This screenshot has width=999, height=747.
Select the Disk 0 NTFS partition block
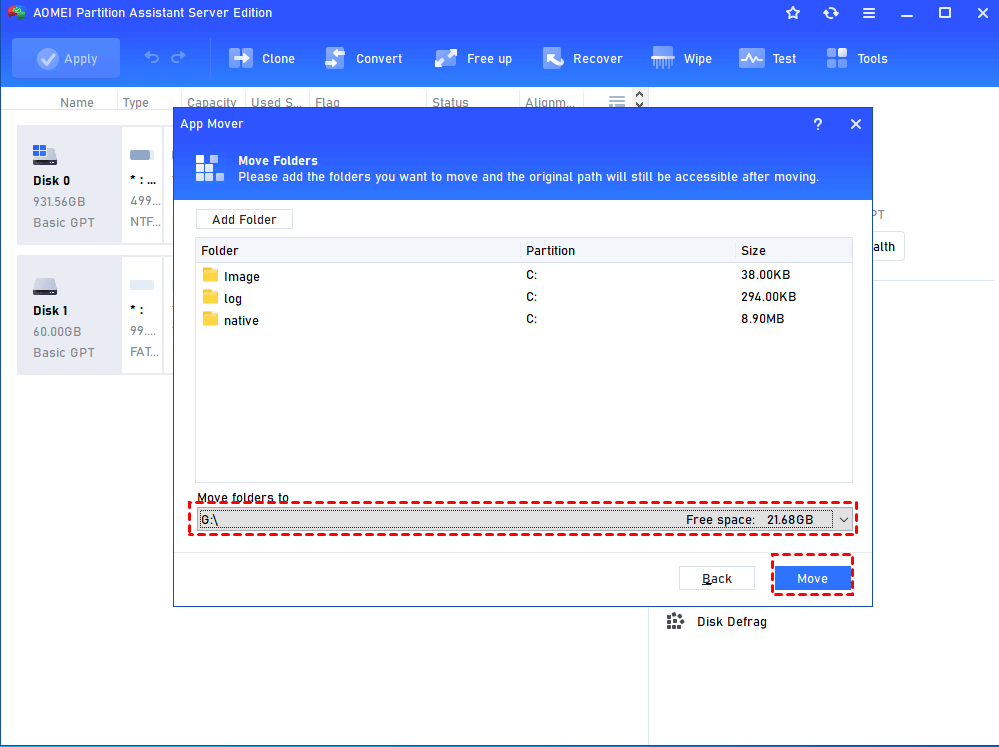click(143, 185)
